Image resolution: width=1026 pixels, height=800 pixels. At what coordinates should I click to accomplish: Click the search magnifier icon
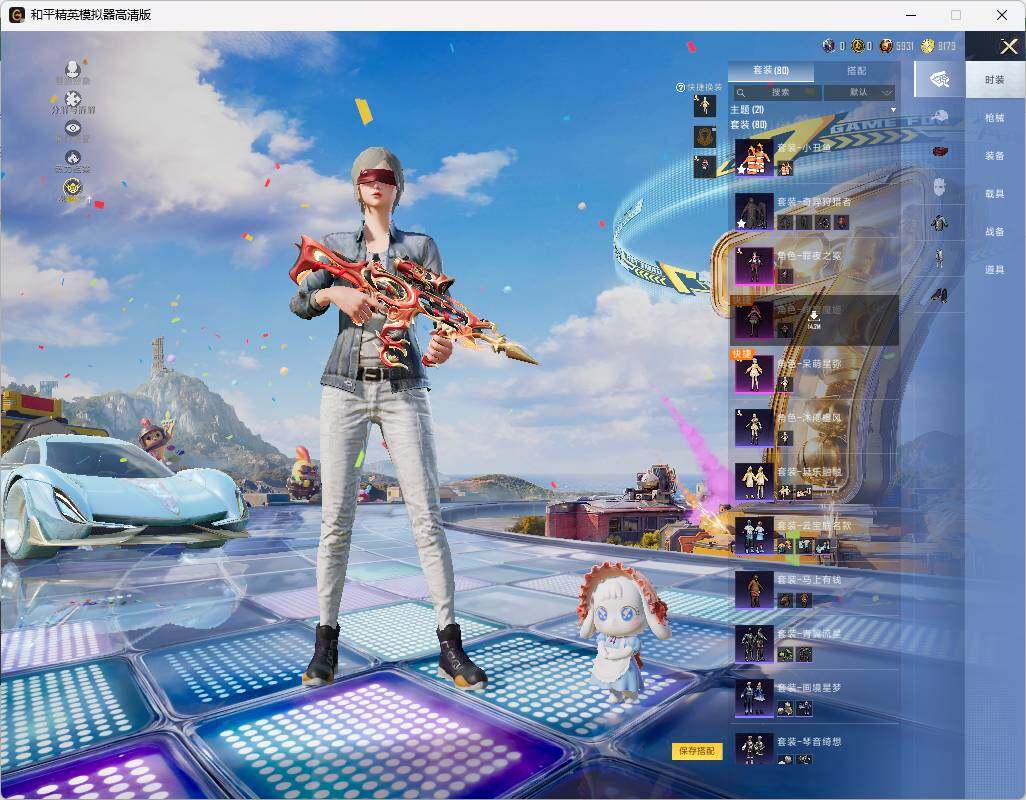click(x=741, y=93)
